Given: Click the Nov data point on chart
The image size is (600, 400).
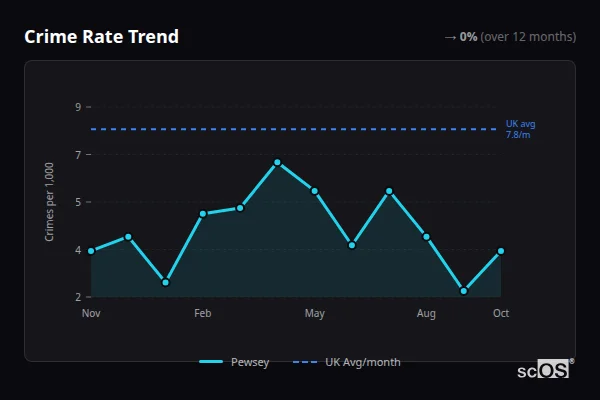Looking at the screenshot, I should 91,251.
